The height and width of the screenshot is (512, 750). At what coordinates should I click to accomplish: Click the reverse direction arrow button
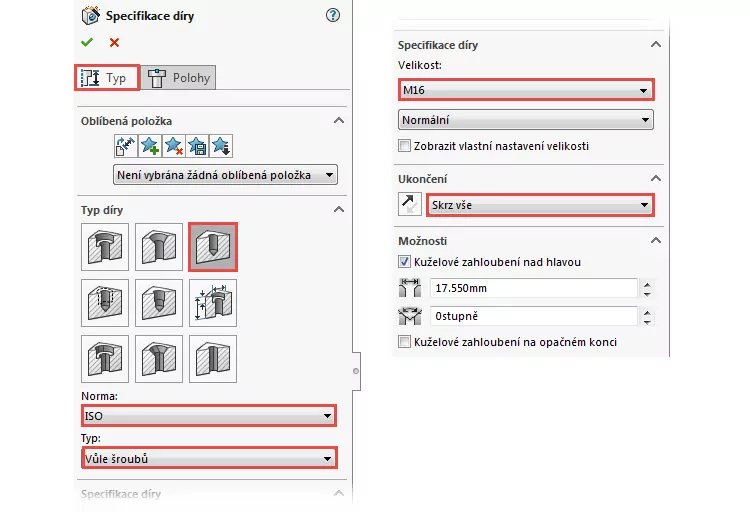[409, 204]
